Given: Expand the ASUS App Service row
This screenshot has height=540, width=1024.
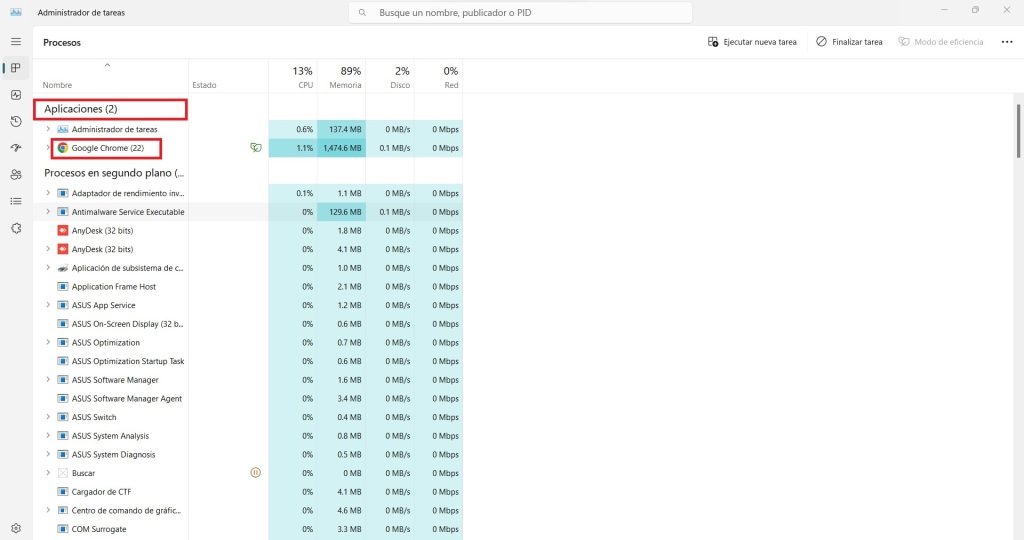Looking at the screenshot, I should (48, 305).
